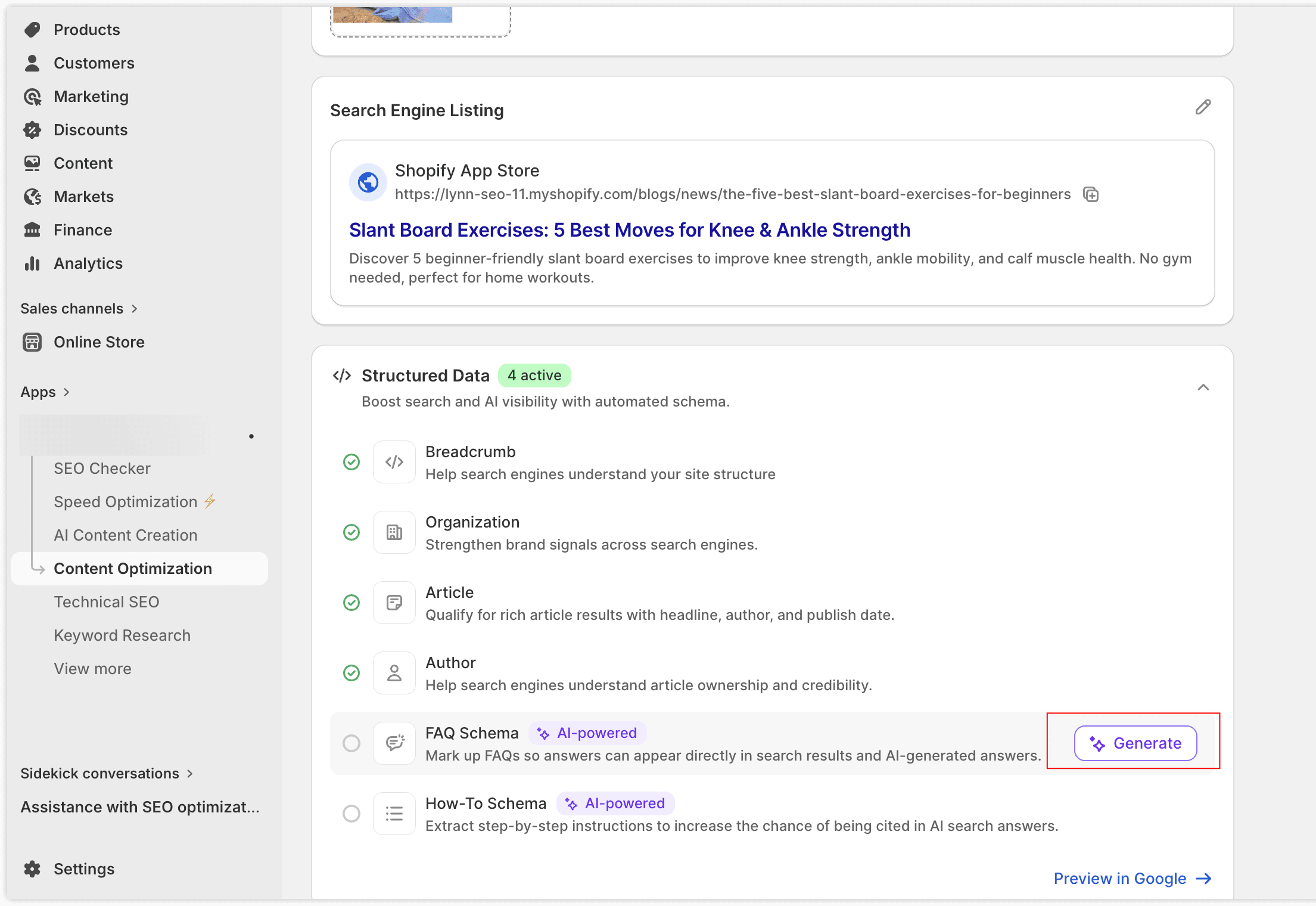Viewport: 1316px width, 906px height.
Task: Expand Sidekick conversations chevron
Action: click(190, 774)
